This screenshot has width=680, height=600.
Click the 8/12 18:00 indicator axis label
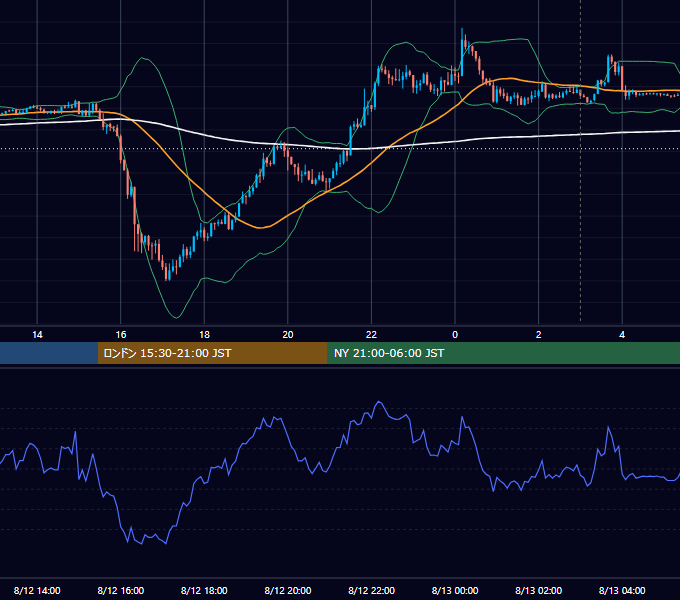coord(204,590)
